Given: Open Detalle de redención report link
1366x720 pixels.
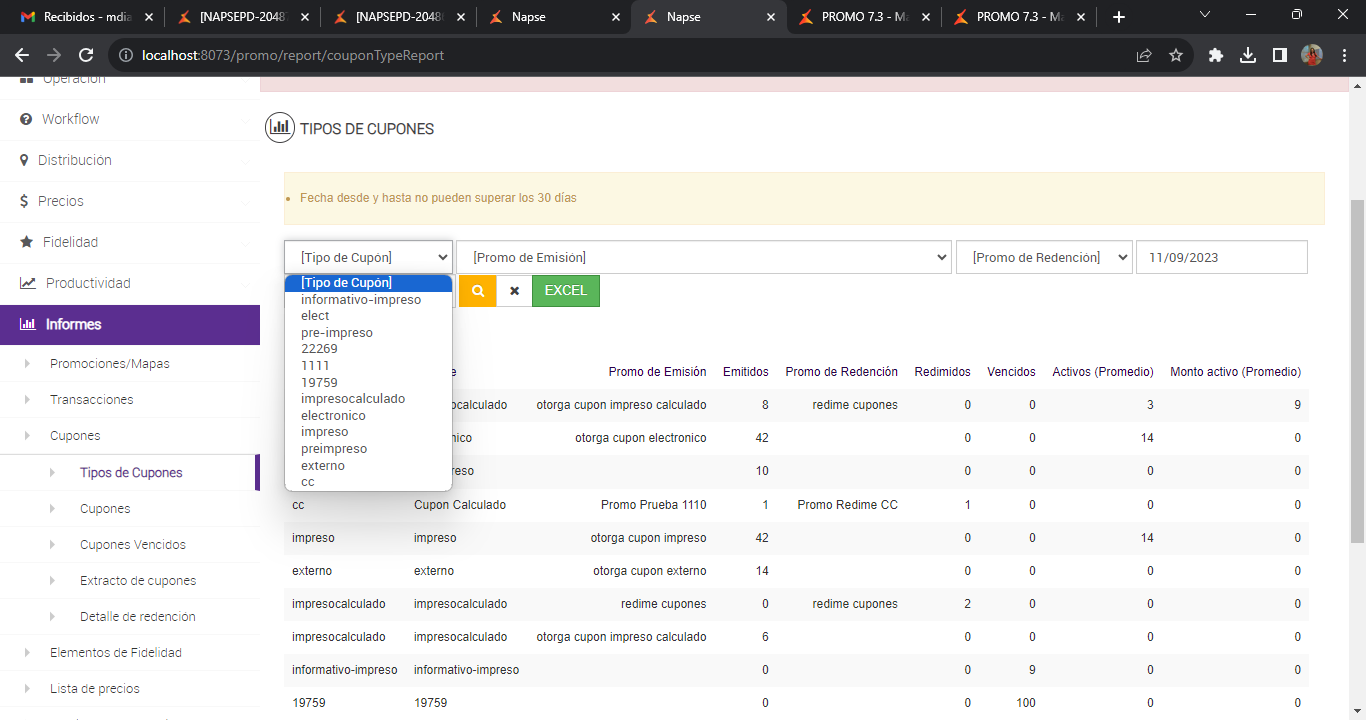Looking at the screenshot, I should point(138,617).
